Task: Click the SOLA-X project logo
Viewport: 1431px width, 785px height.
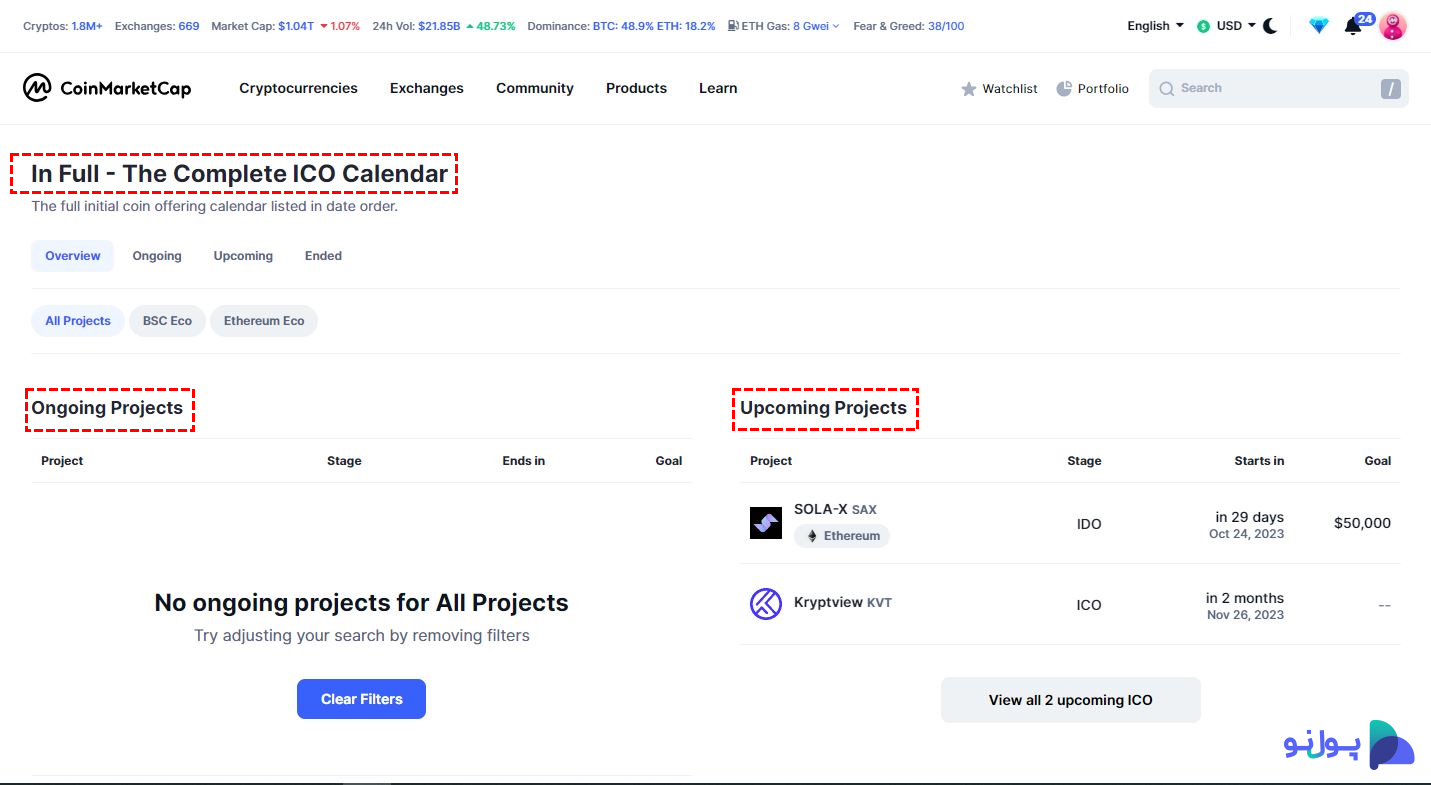Action: click(x=766, y=523)
